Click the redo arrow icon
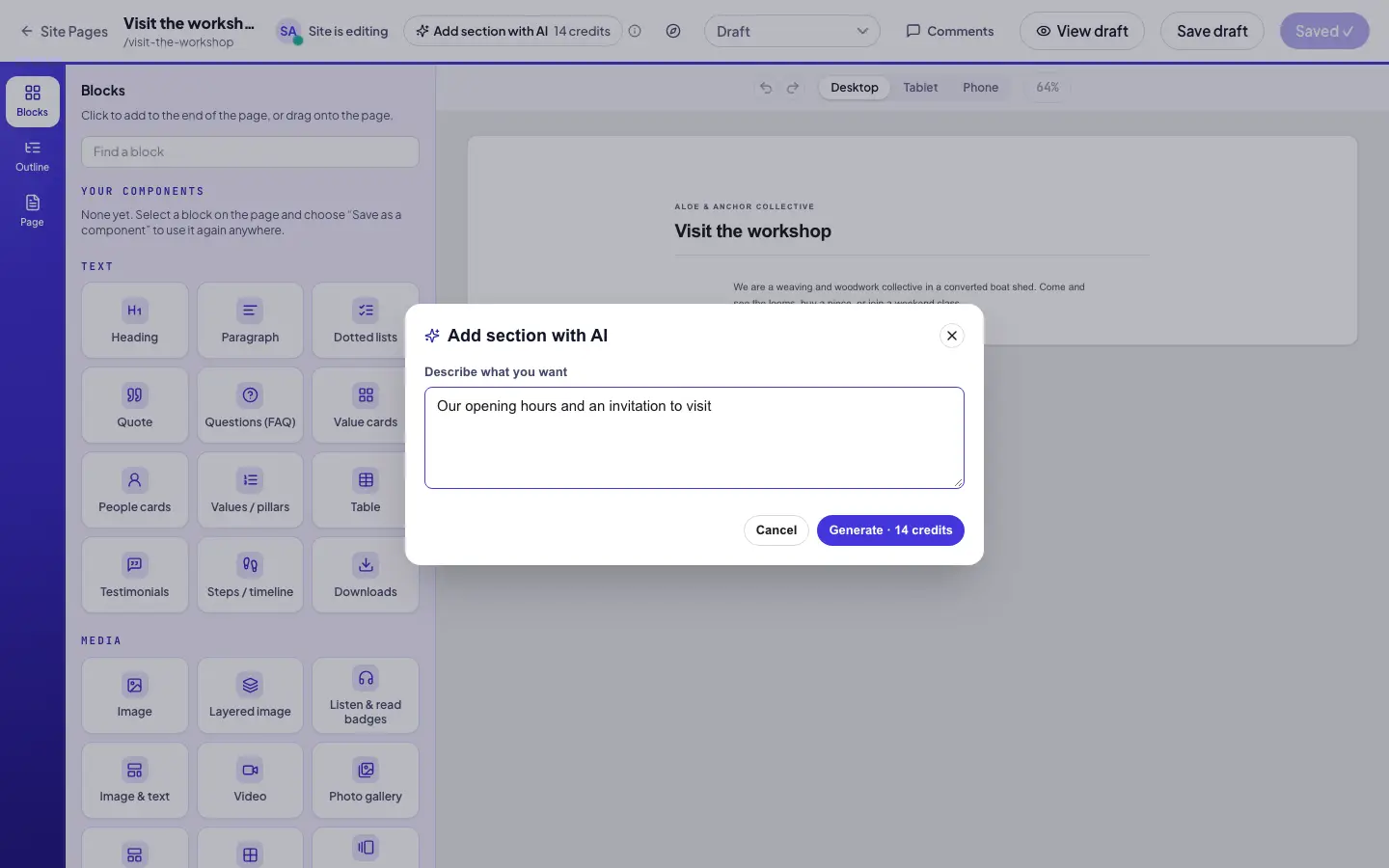This screenshot has width=1389, height=868. [x=793, y=88]
